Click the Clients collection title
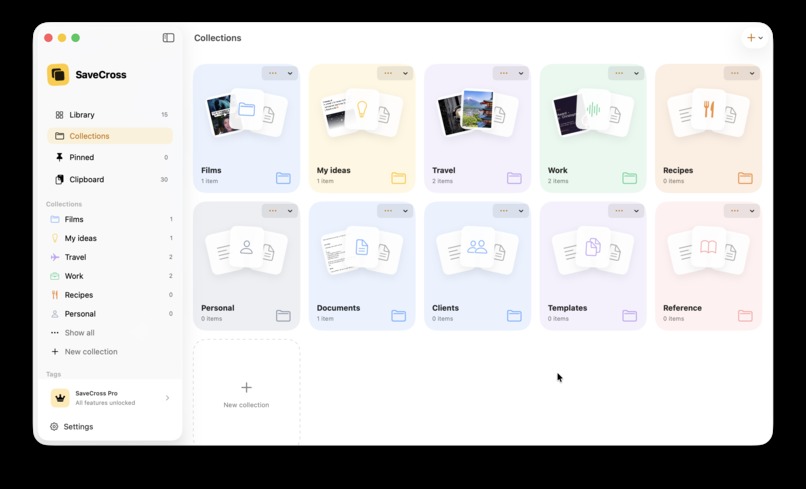This screenshot has height=489, width=806. (x=445, y=308)
